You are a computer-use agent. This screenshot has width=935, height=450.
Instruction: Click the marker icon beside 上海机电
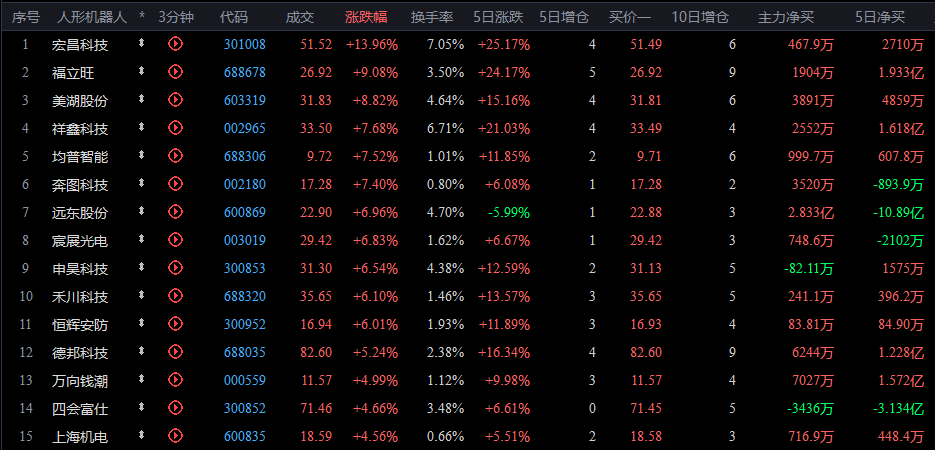point(141,435)
